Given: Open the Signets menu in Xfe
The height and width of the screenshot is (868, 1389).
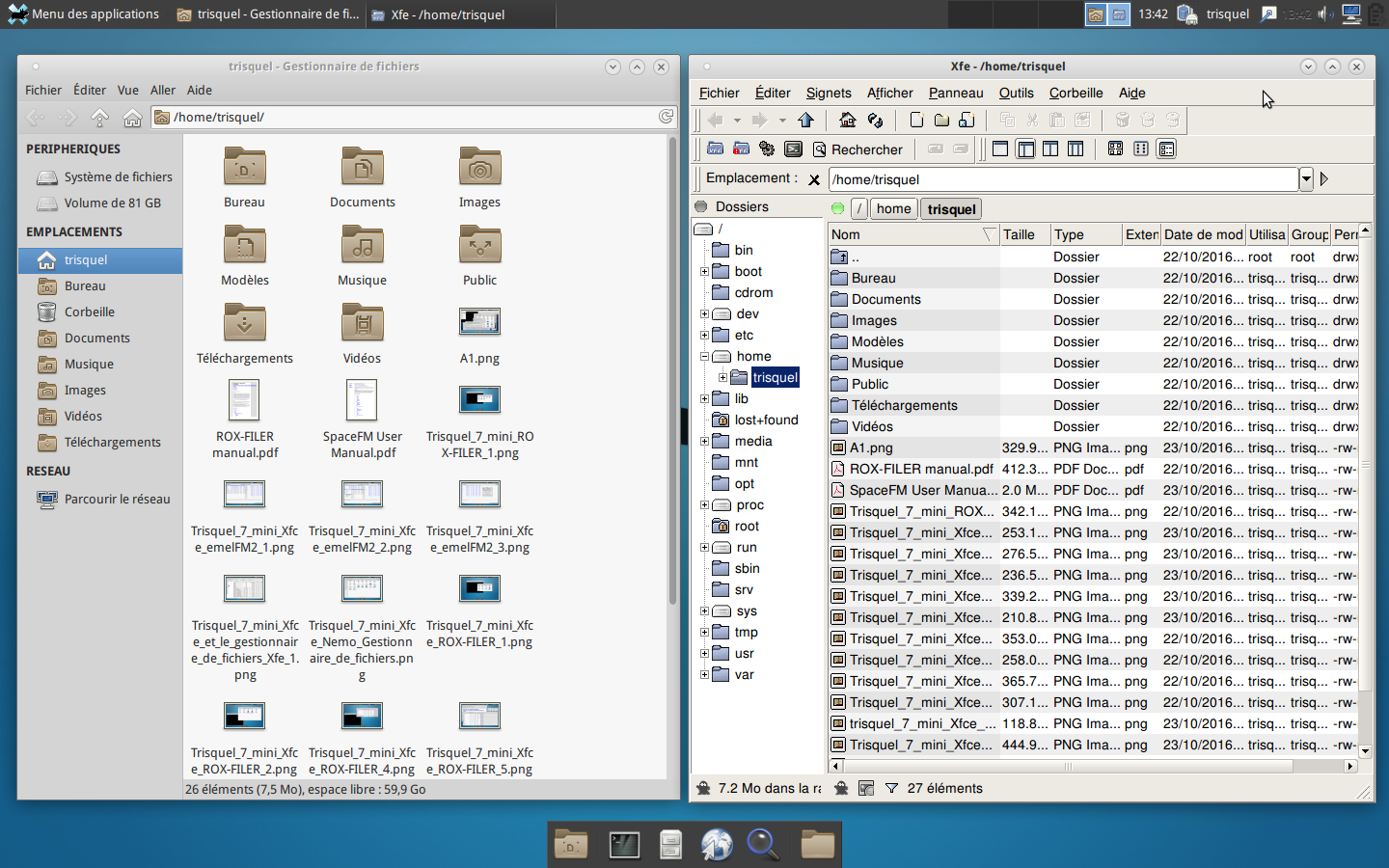Looking at the screenshot, I should click(829, 93).
